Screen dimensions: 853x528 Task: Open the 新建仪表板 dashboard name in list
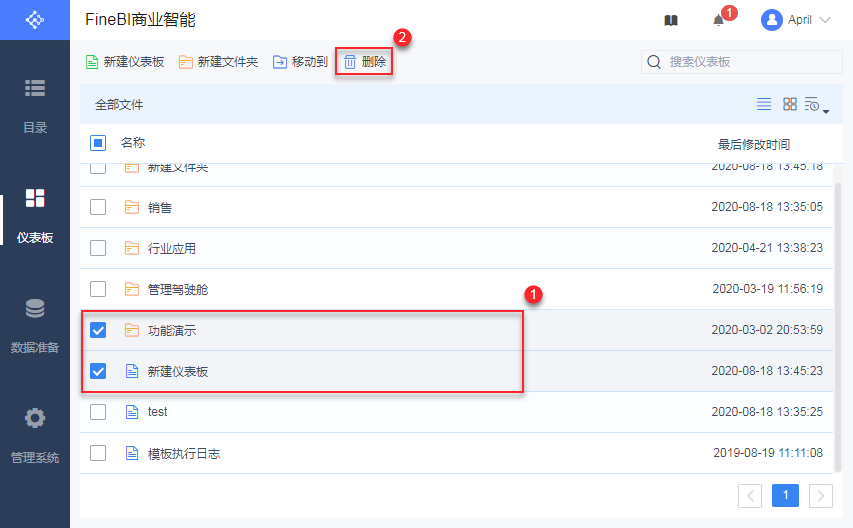[178, 372]
